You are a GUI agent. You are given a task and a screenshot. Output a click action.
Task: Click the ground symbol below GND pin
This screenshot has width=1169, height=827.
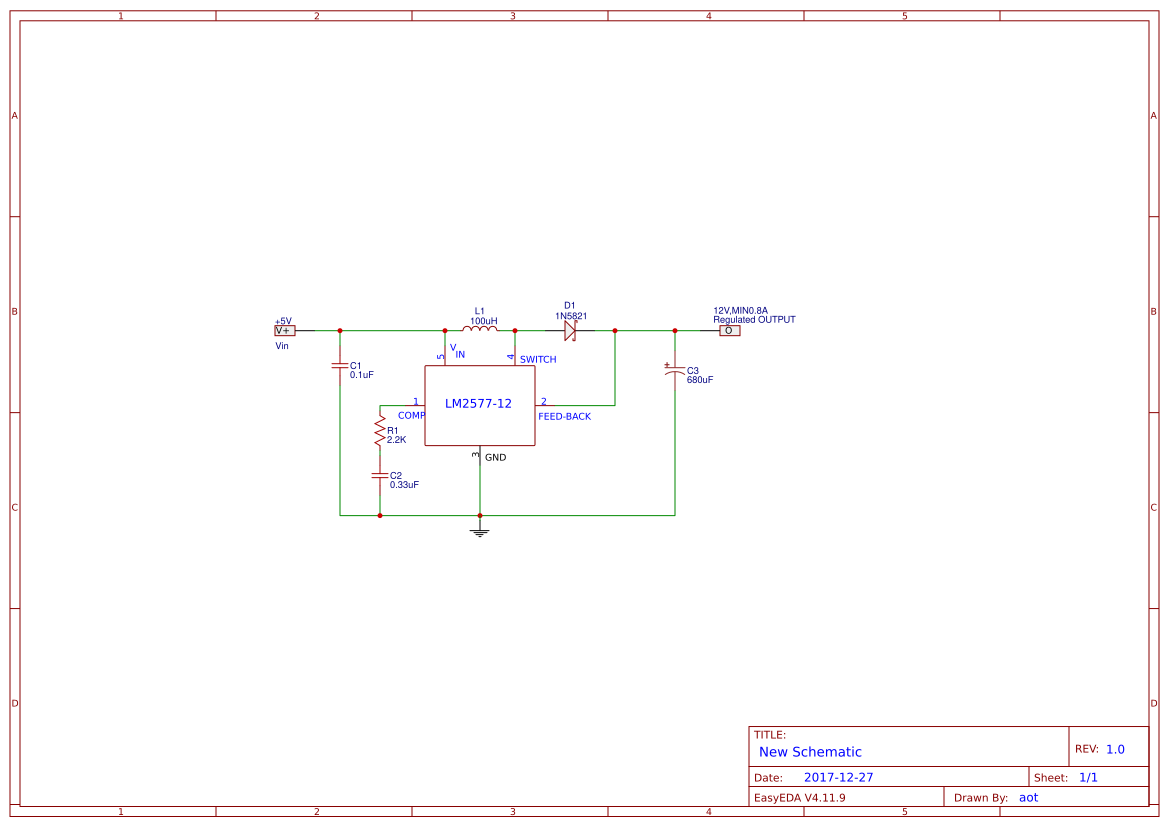coord(479,530)
